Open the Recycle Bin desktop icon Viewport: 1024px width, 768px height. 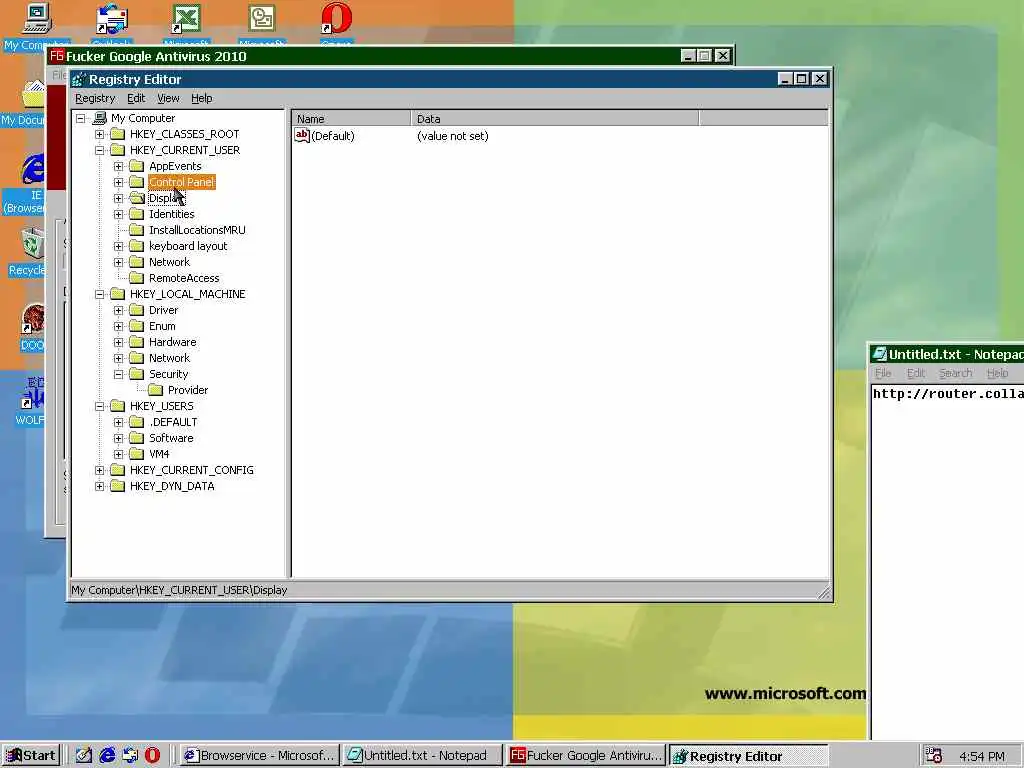(x=26, y=251)
